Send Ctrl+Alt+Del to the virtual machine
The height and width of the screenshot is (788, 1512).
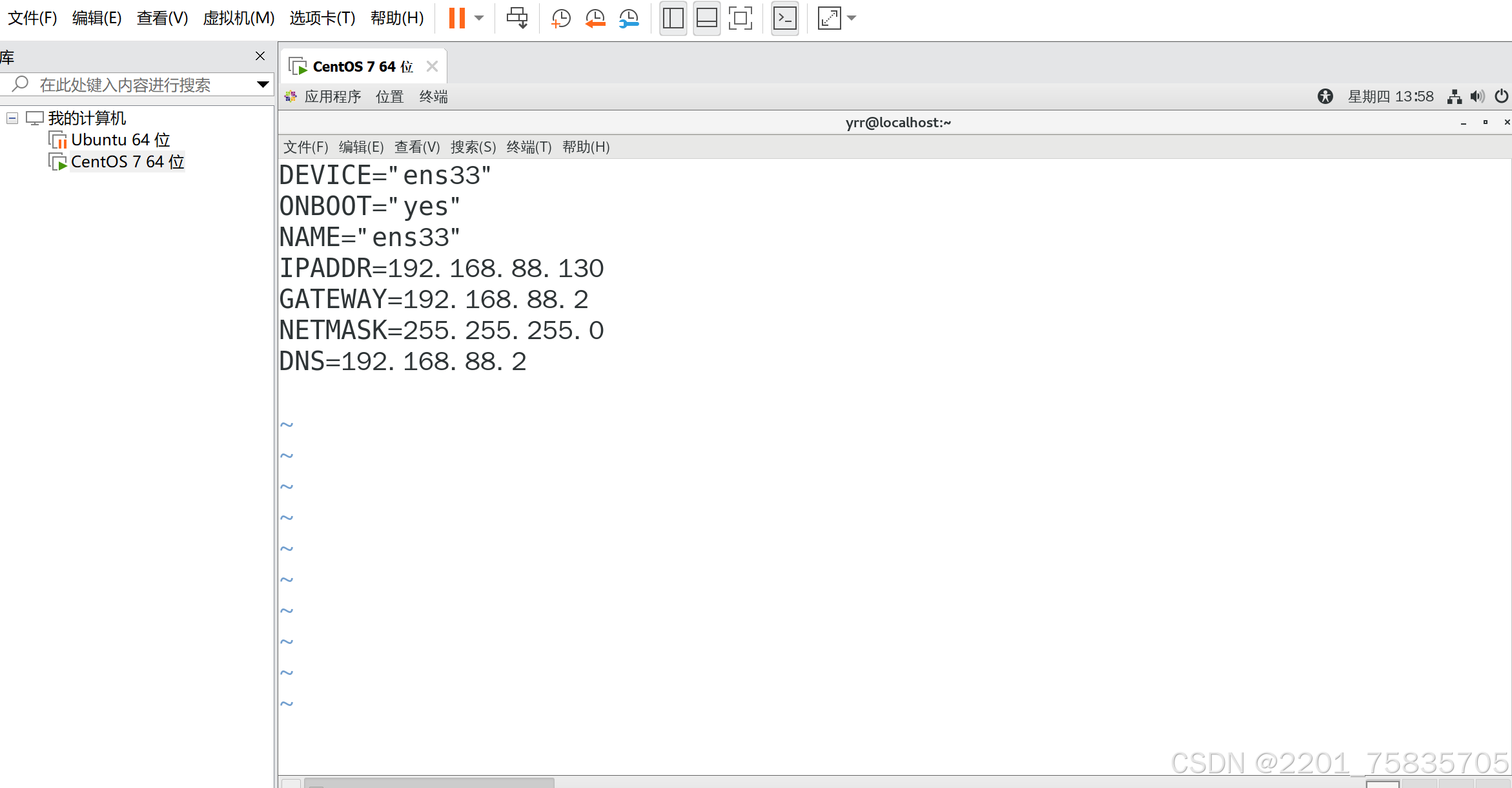pyautogui.click(x=516, y=18)
